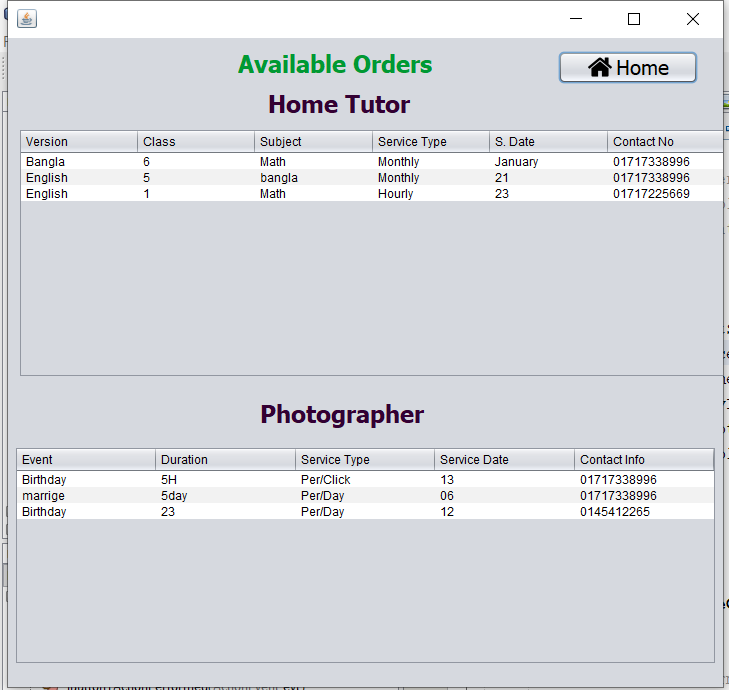
Task: Click the Contact No column header
Action: [665, 142]
